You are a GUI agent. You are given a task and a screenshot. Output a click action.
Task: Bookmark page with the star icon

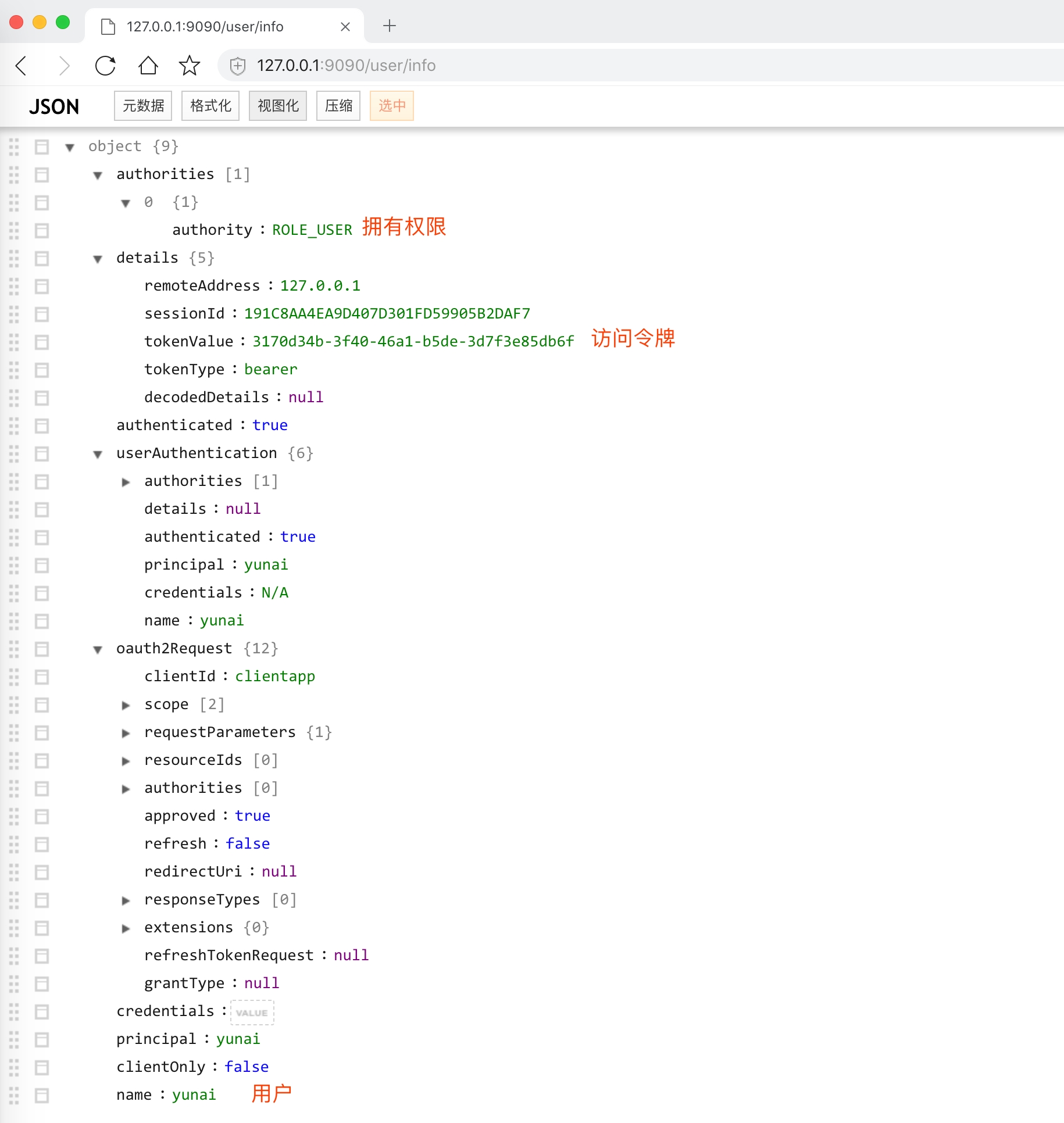coord(190,66)
